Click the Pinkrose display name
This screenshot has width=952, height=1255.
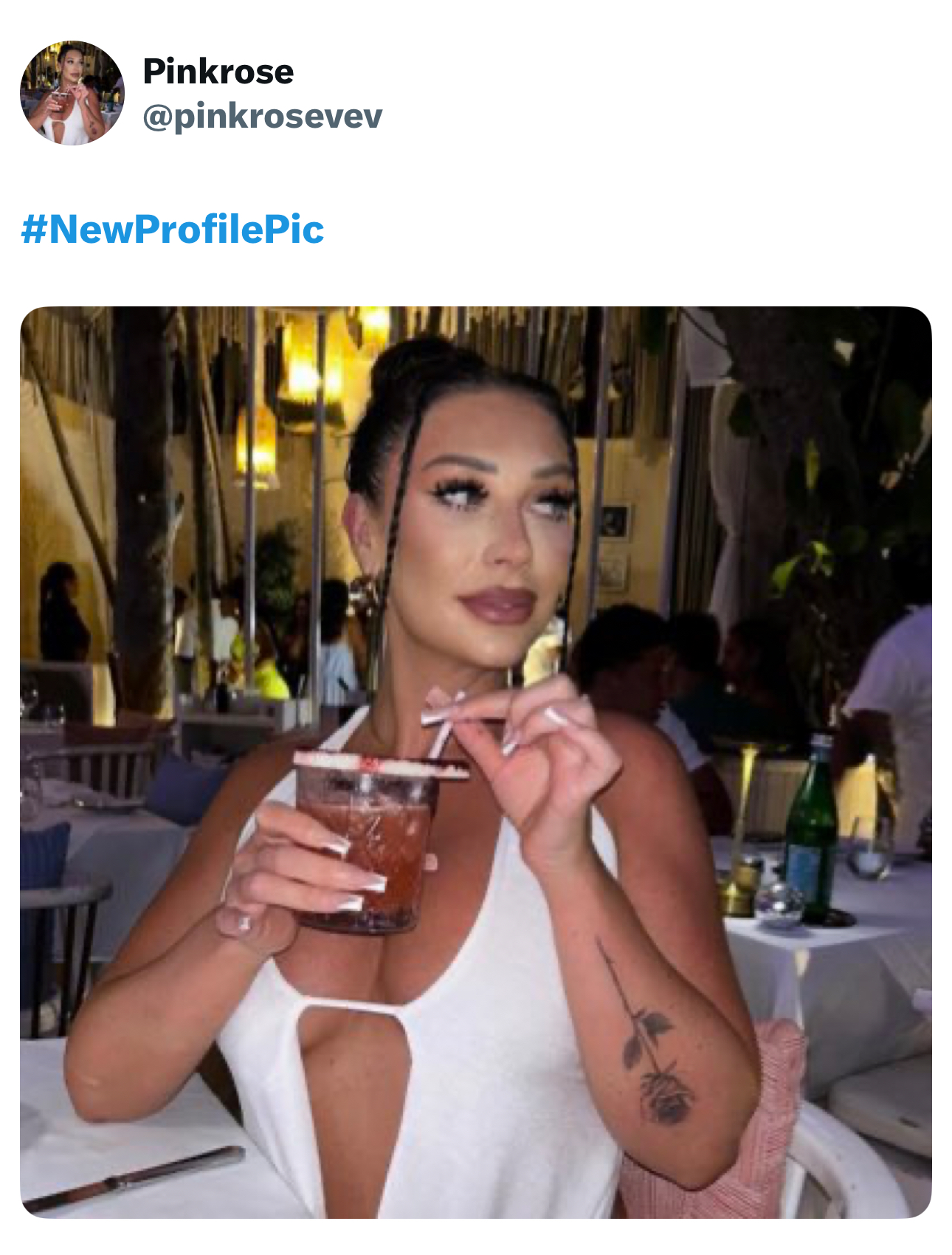pos(218,72)
